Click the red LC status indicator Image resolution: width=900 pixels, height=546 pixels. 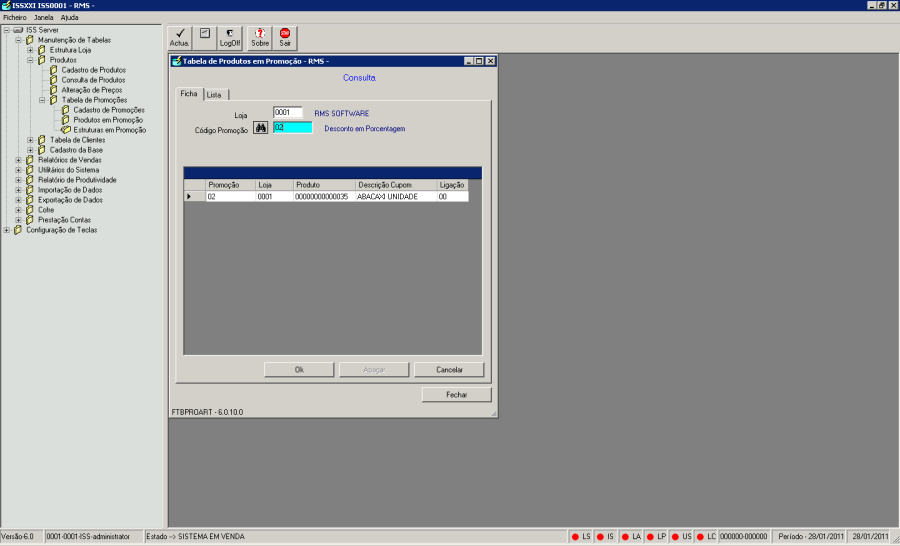(x=700, y=537)
